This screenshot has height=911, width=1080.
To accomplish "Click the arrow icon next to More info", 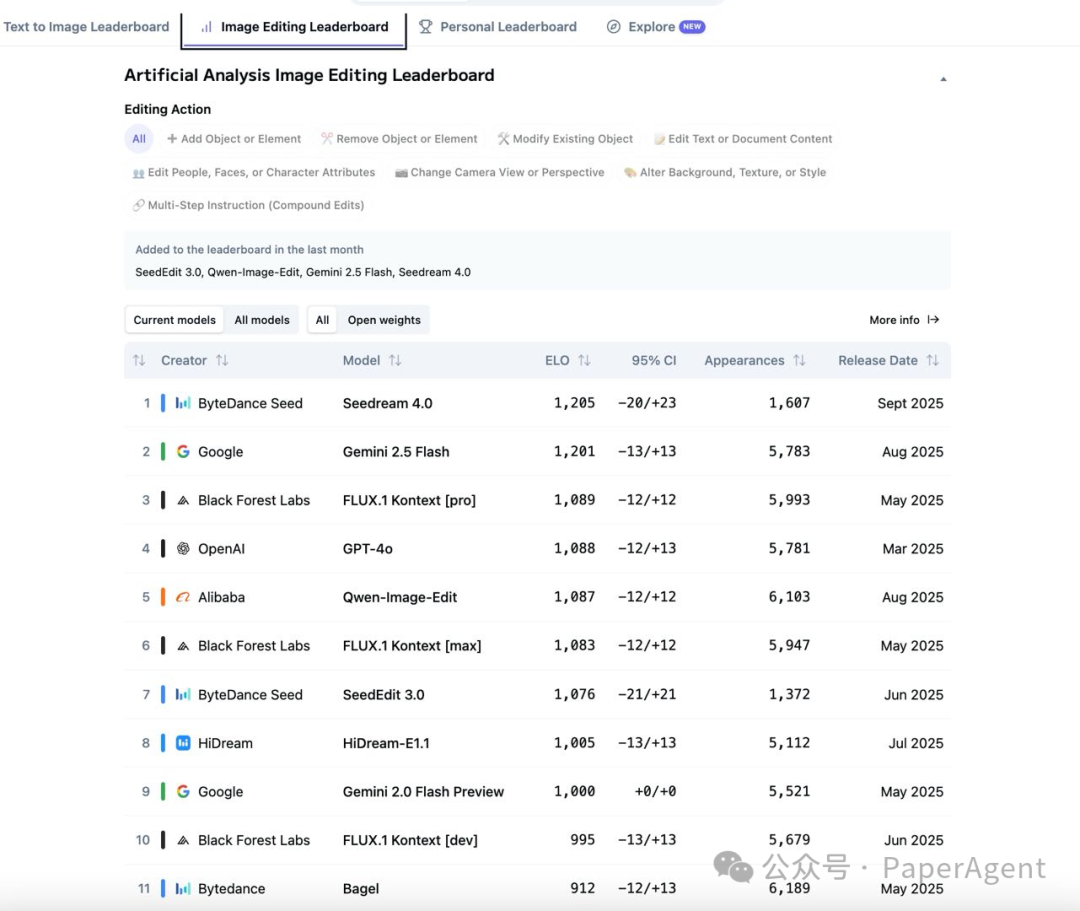I will click(933, 320).
